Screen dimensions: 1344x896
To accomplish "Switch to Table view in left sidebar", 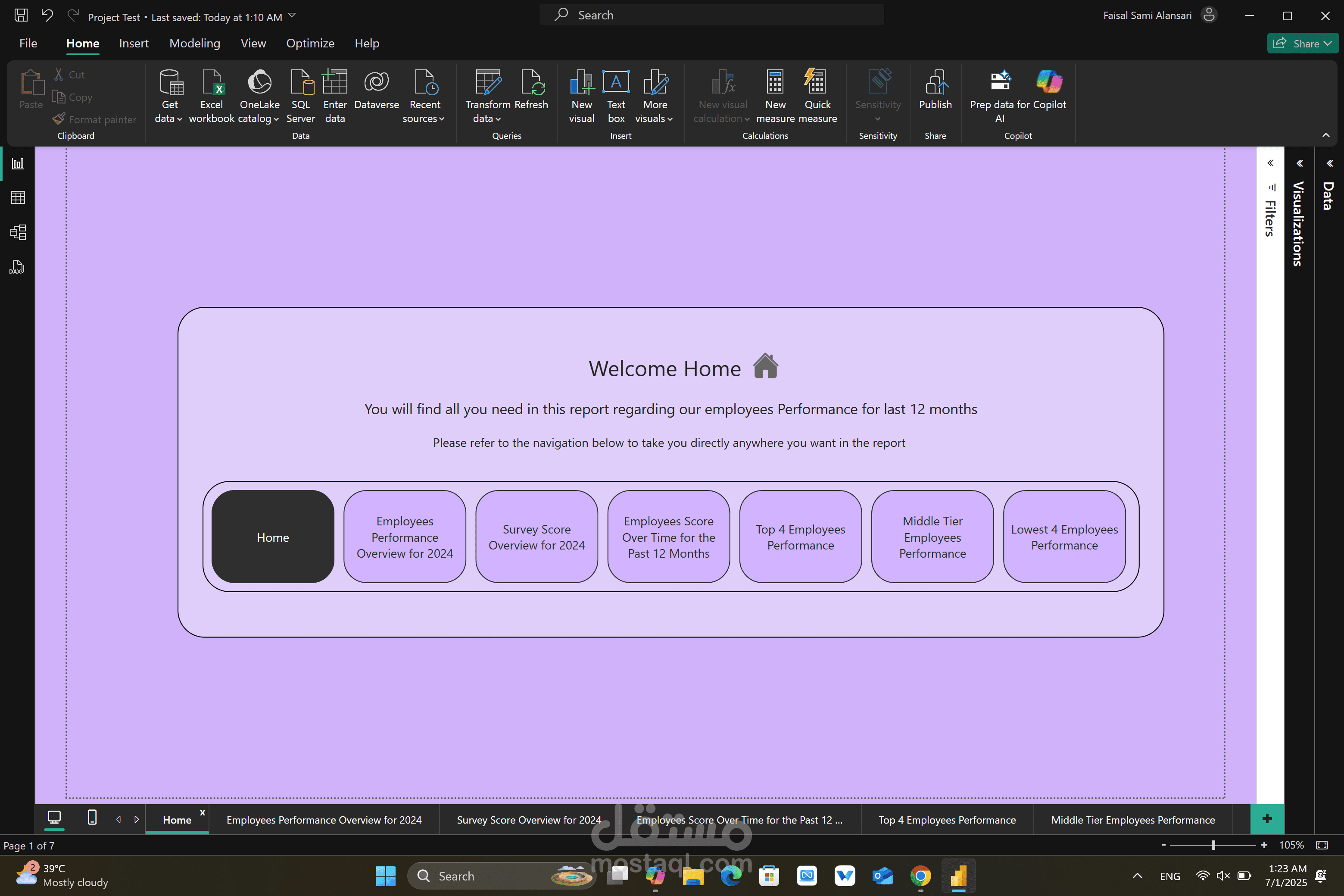I will [18, 198].
